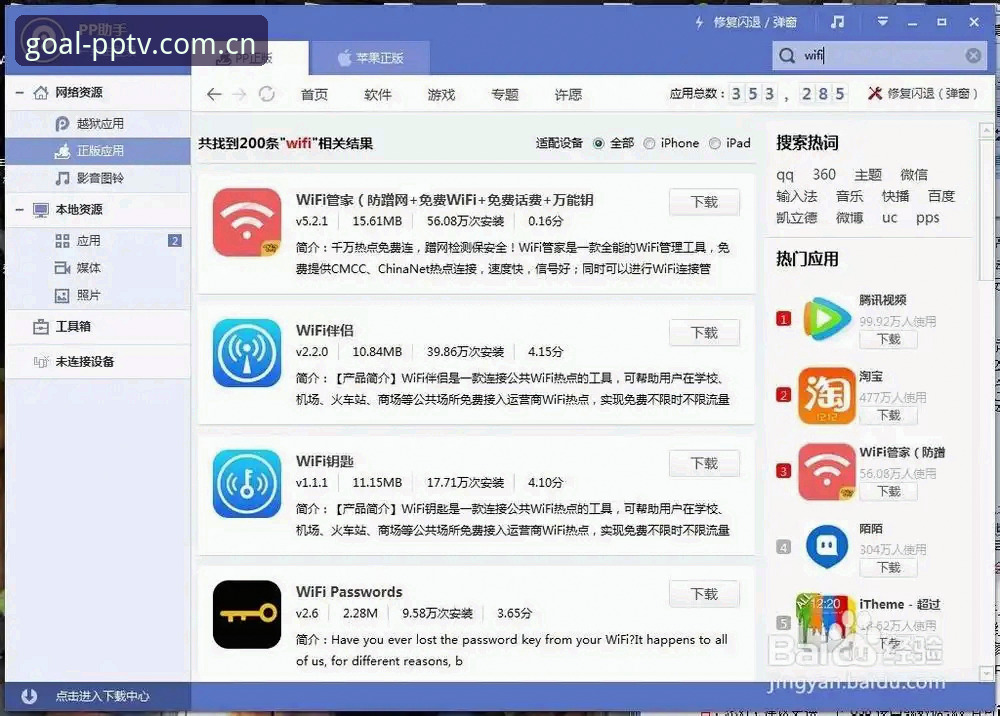The image size is (1000, 716).
Task: Refresh the page with reload icon
Action: pos(267,94)
